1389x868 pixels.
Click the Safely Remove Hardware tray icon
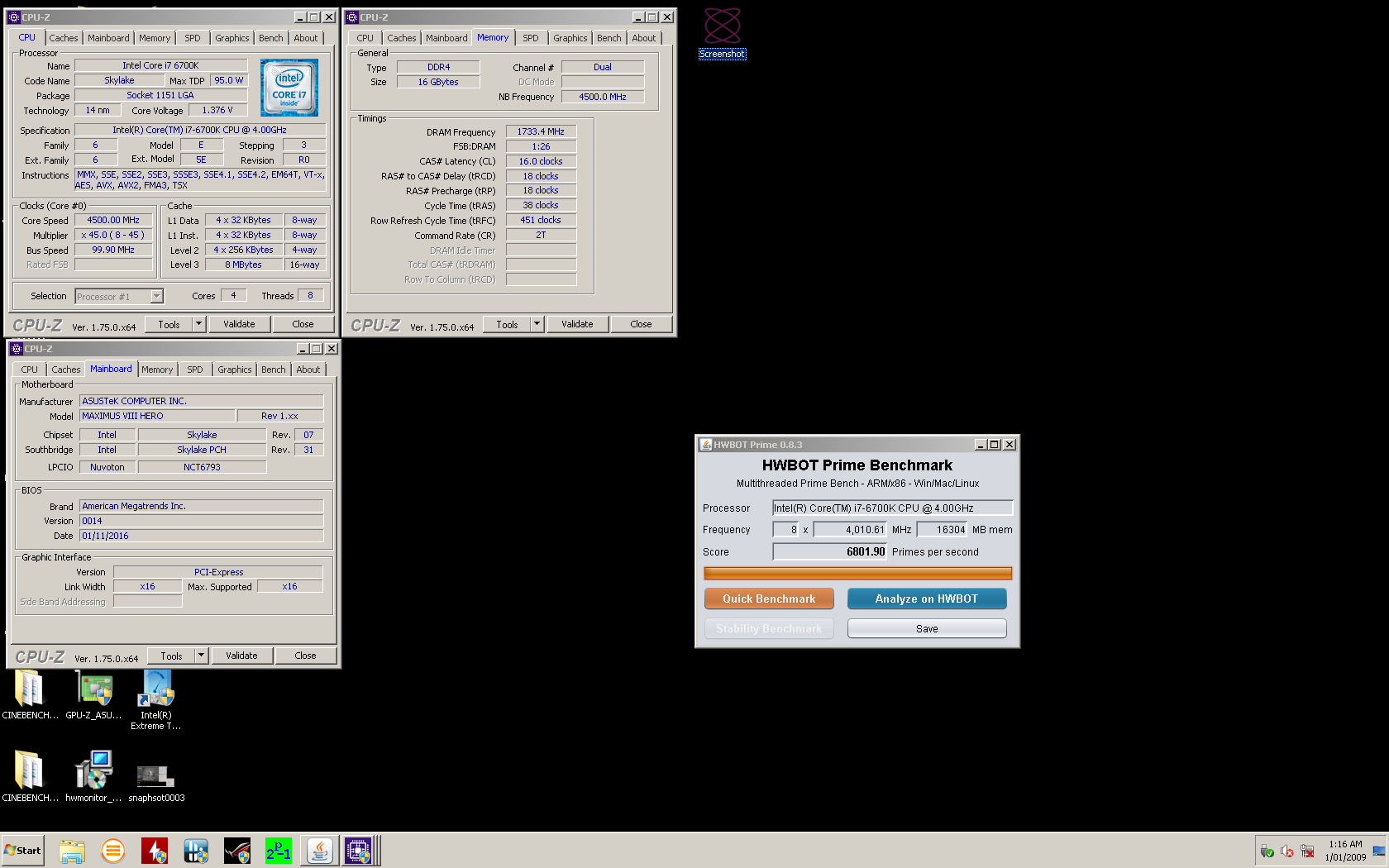point(1267,851)
